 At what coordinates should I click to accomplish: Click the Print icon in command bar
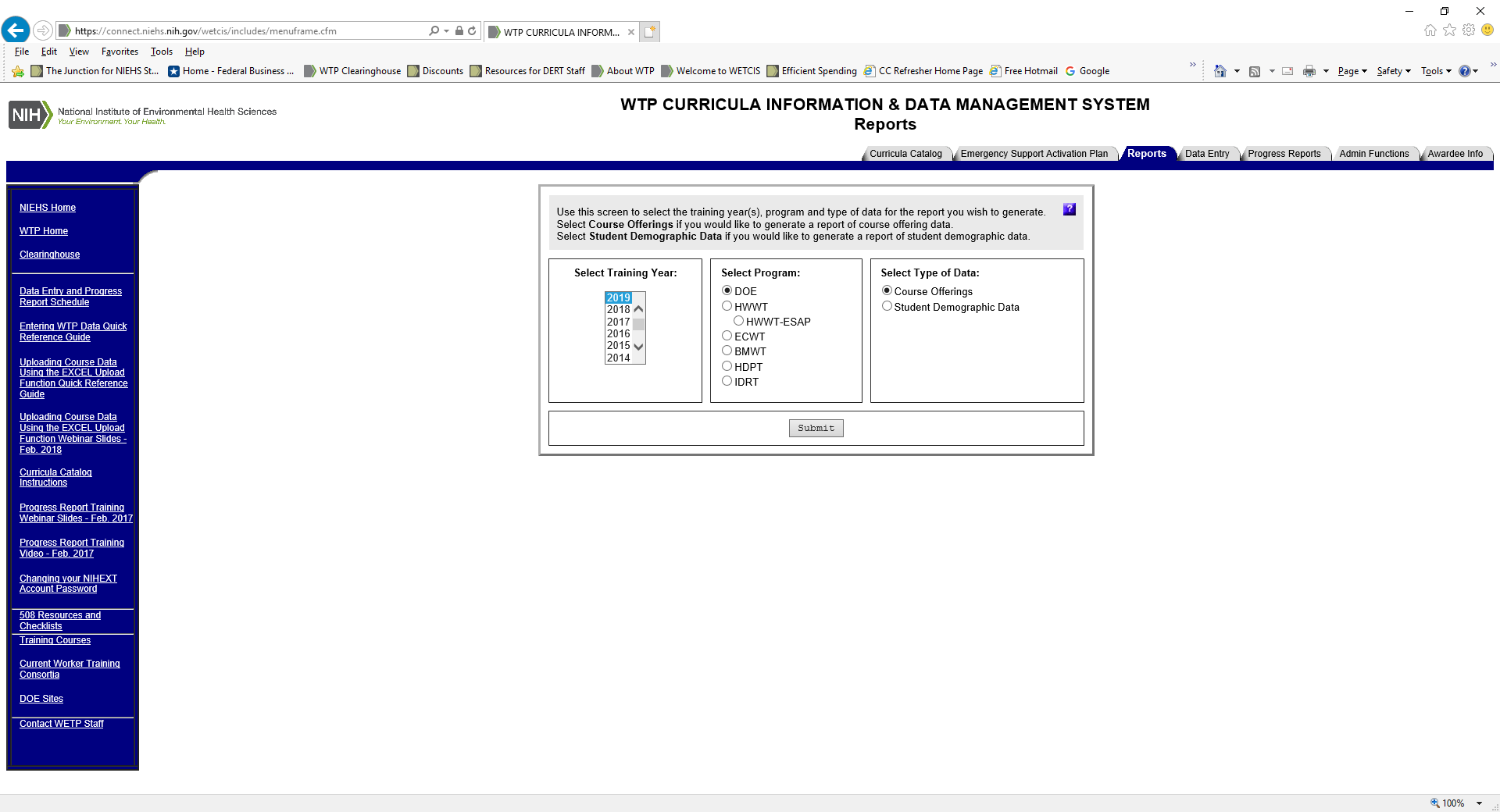1309,71
